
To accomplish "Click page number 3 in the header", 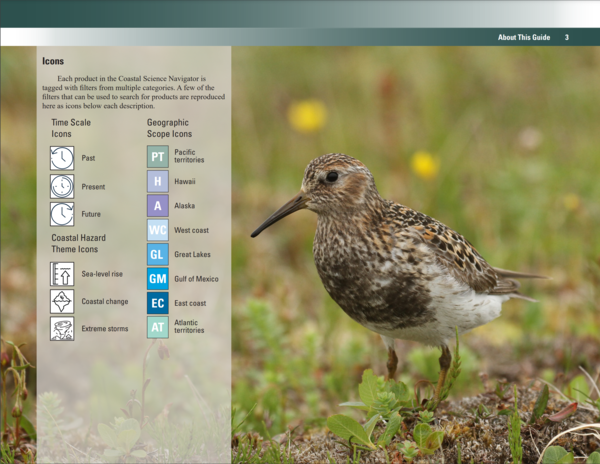I will point(567,37).
